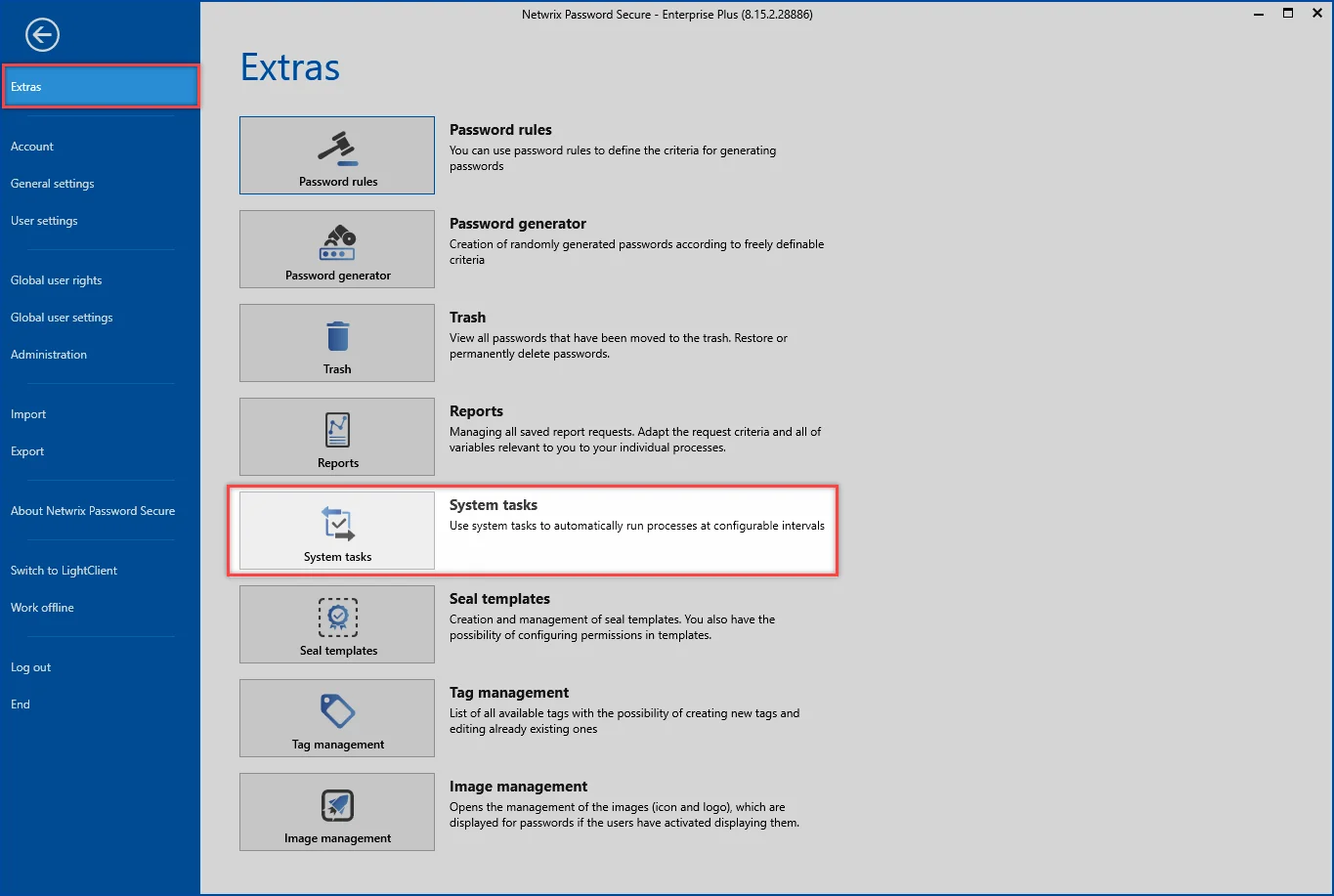
Task: Open User settings
Action: click(x=44, y=221)
